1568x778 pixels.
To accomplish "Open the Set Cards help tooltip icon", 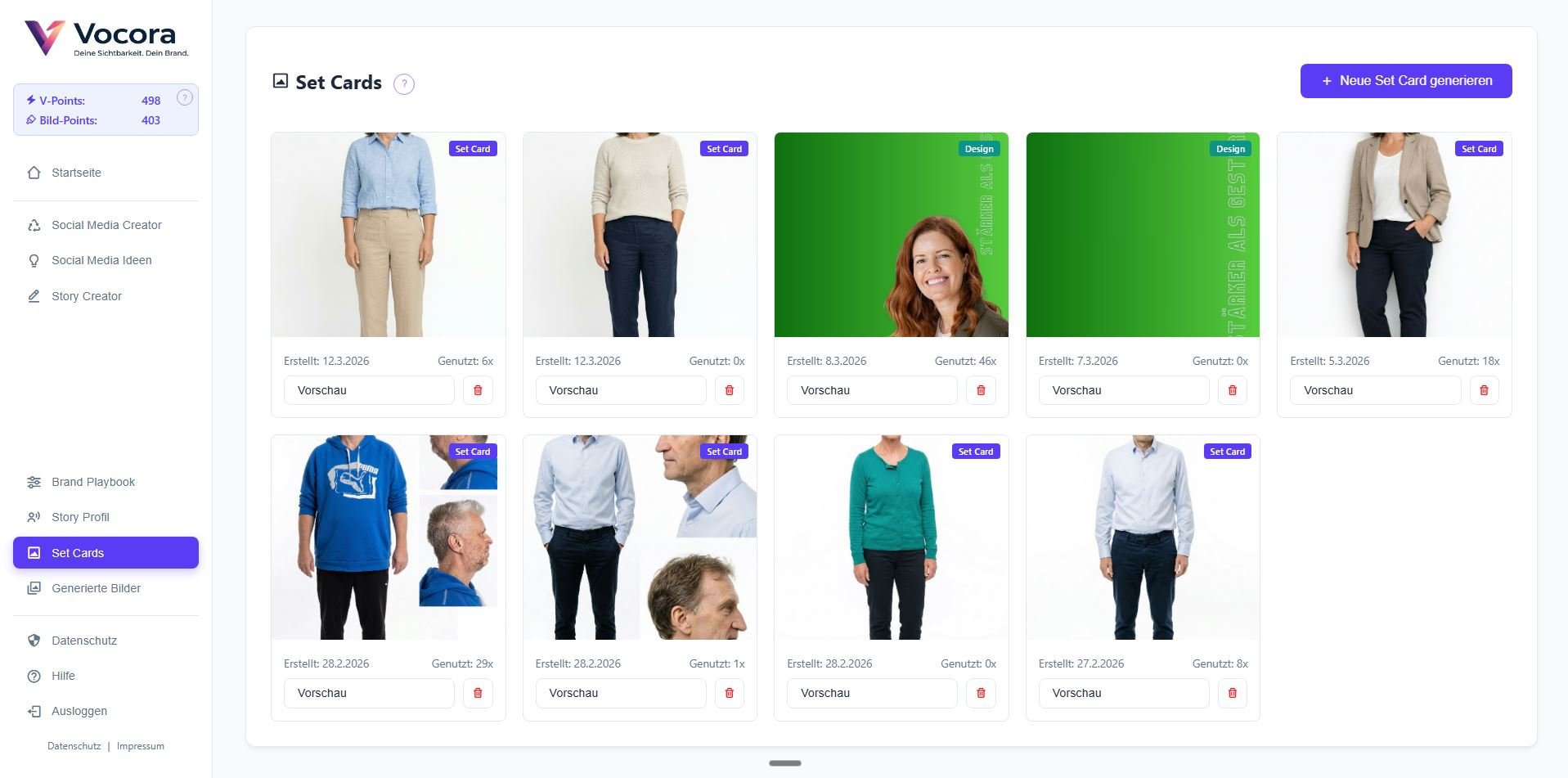I will pyautogui.click(x=404, y=83).
